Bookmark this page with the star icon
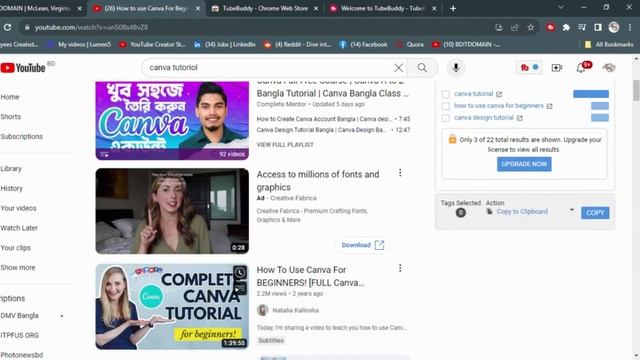This screenshot has width=640, height=360. point(531,27)
